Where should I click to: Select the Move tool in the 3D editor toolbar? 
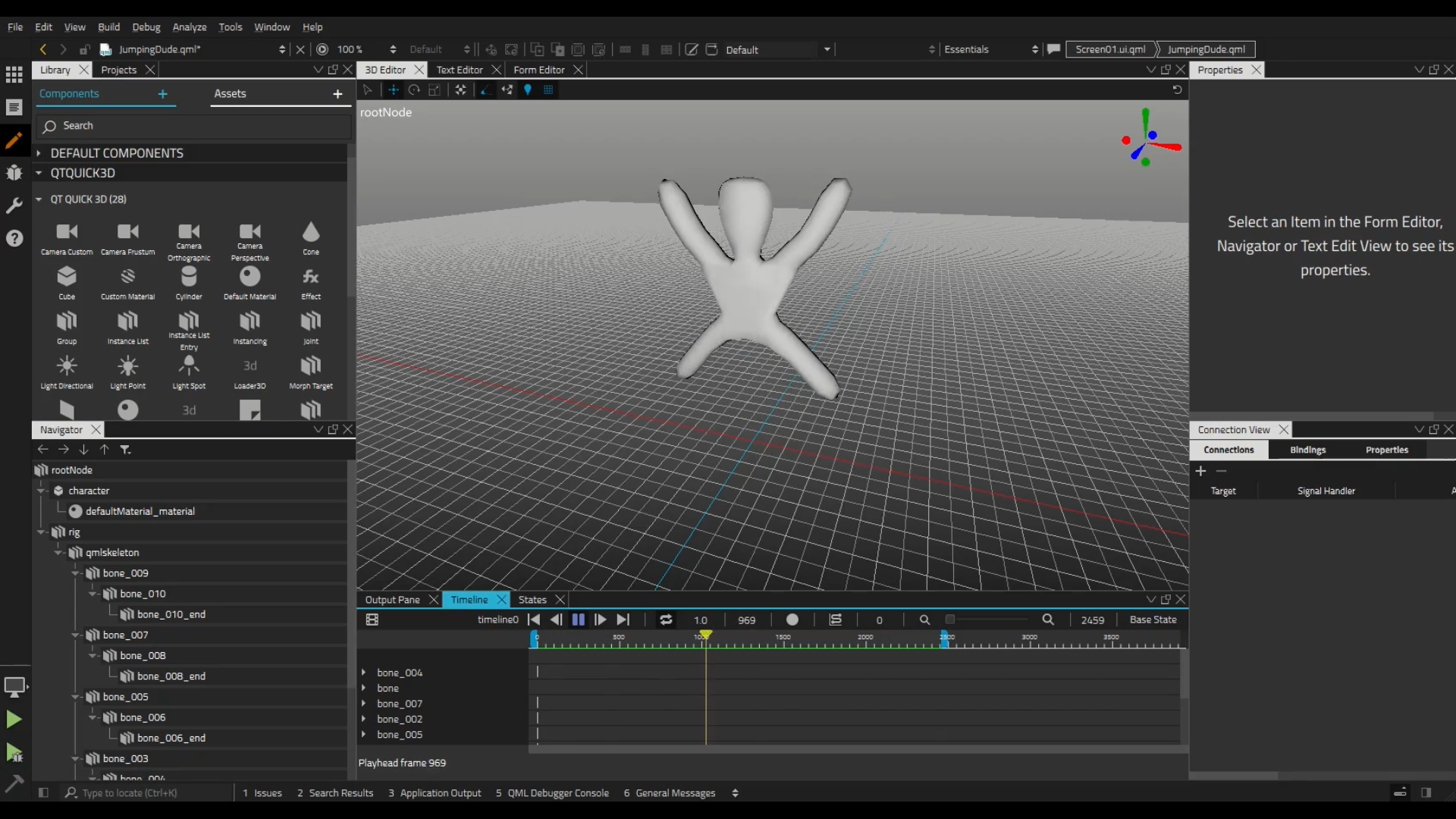click(x=394, y=89)
